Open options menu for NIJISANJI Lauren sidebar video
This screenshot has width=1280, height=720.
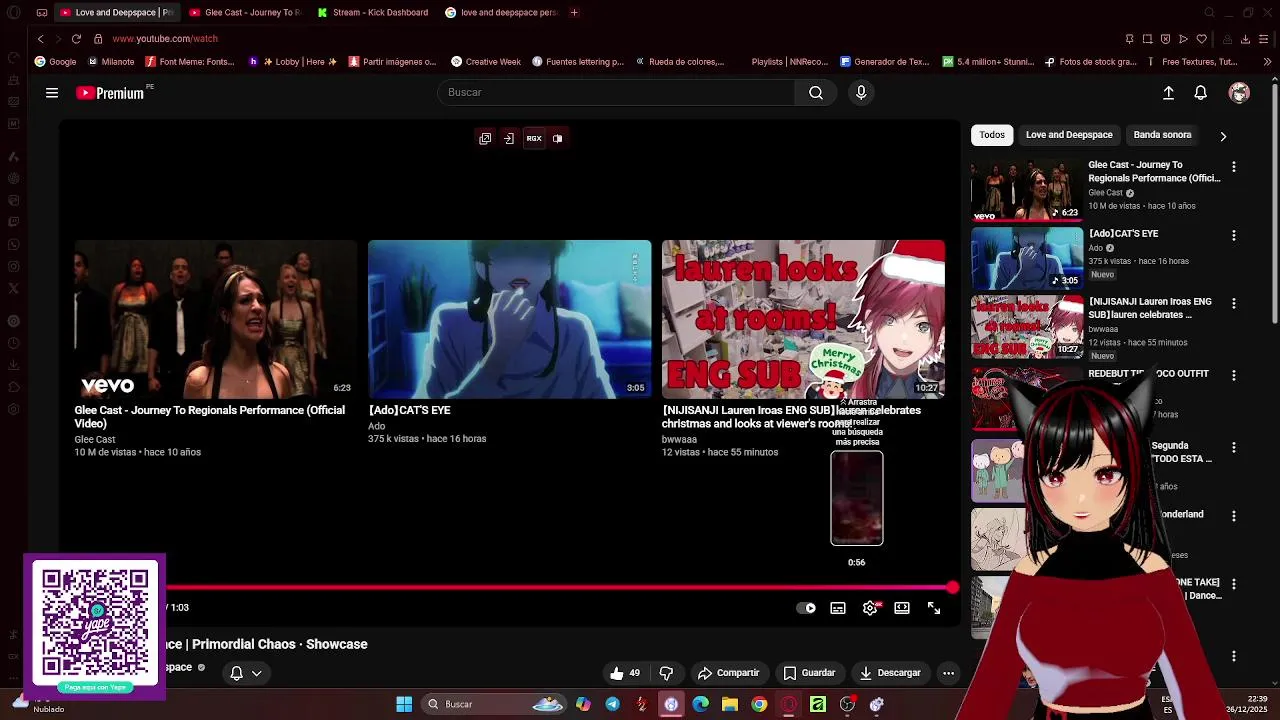1234,303
